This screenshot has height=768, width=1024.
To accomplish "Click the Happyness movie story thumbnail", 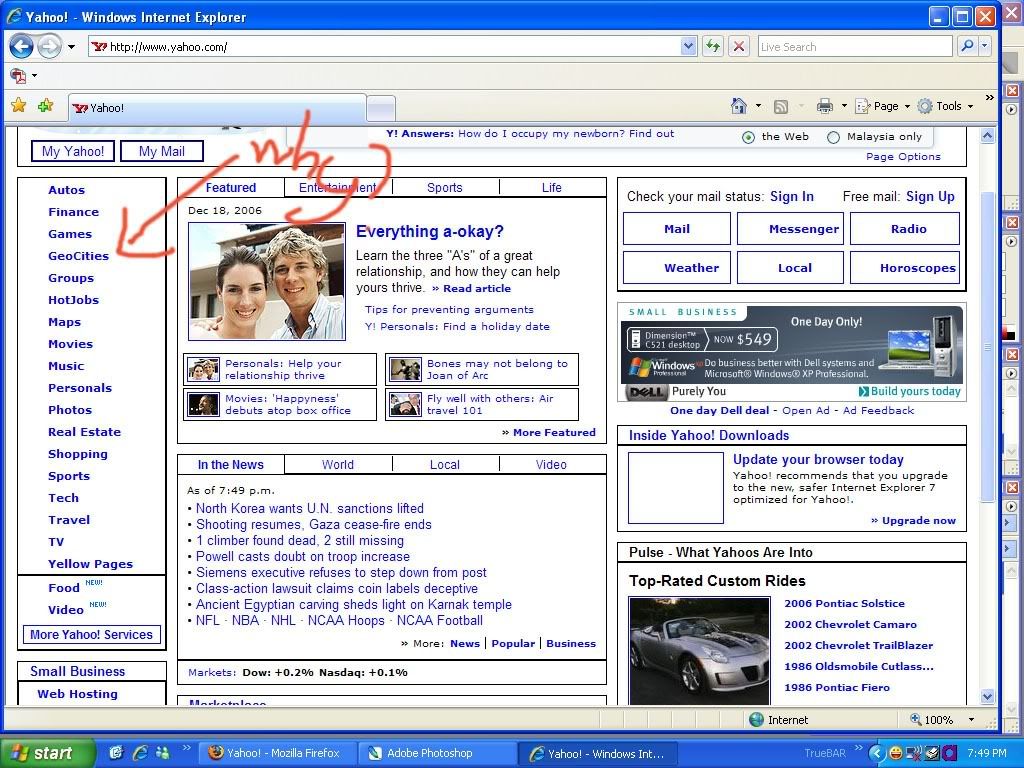I will [x=203, y=404].
